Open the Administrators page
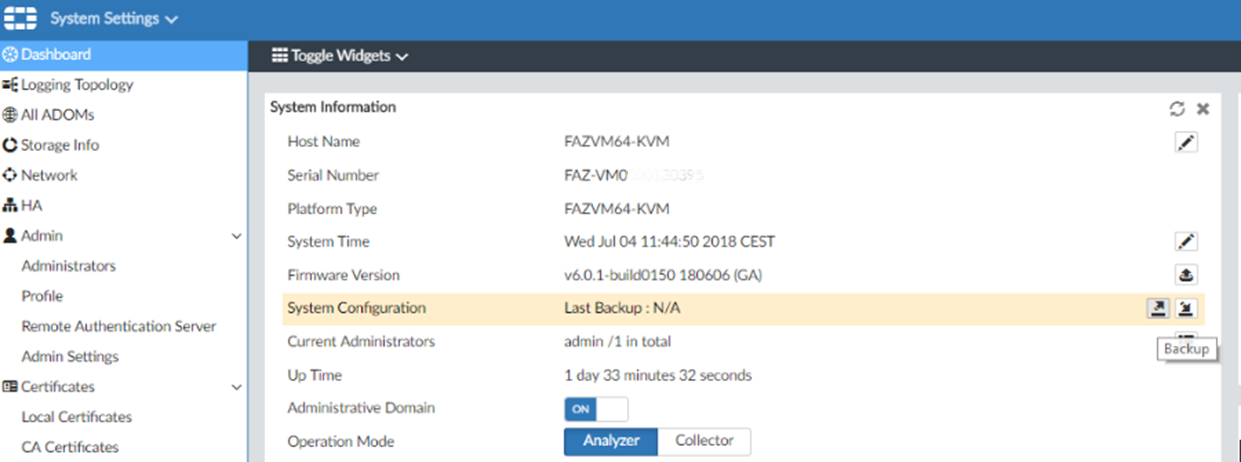The height and width of the screenshot is (462, 1241). click(68, 266)
